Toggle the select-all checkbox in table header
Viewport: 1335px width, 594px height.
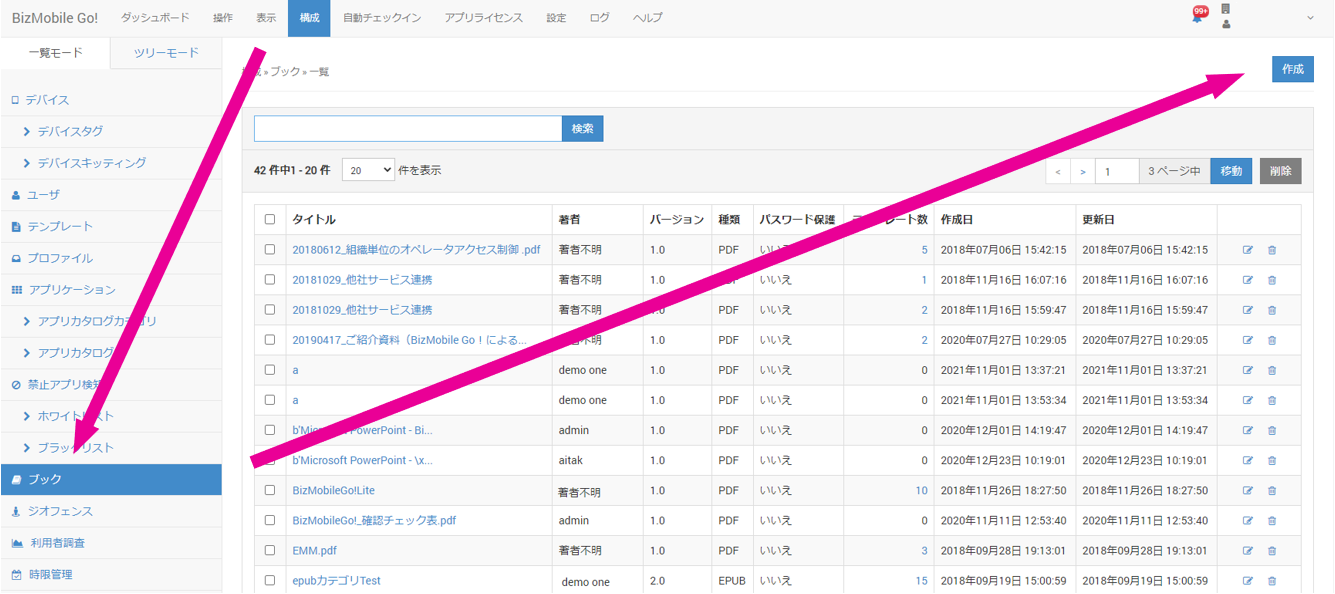click(x=270, y=220)
